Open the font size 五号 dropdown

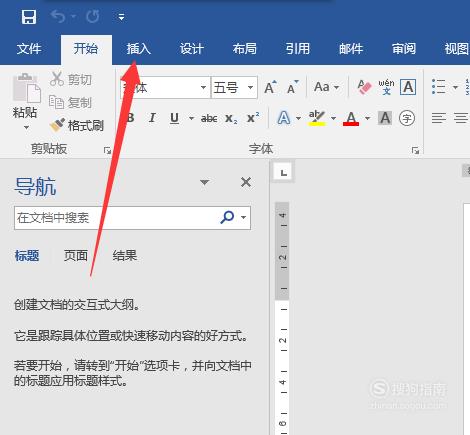click(x=250, y=88)
